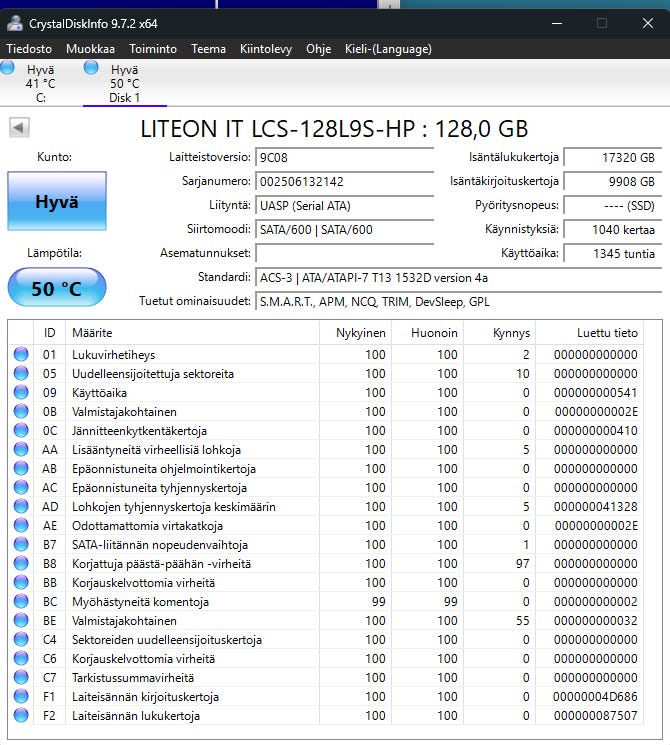
Task: Click the previous disk arrow button
Action: coord(19,127)
